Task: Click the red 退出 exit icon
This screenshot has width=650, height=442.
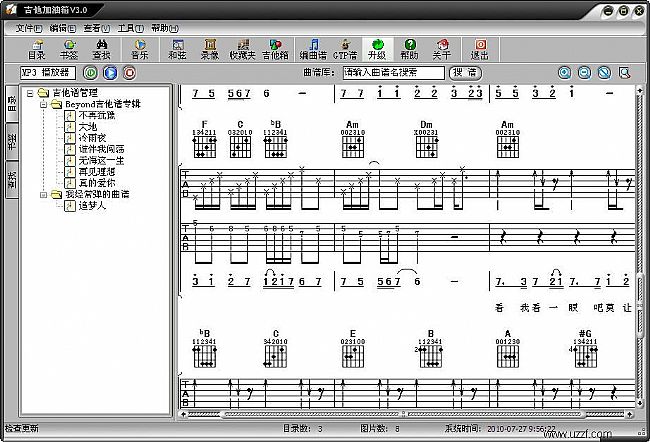Action: point(480,49)
